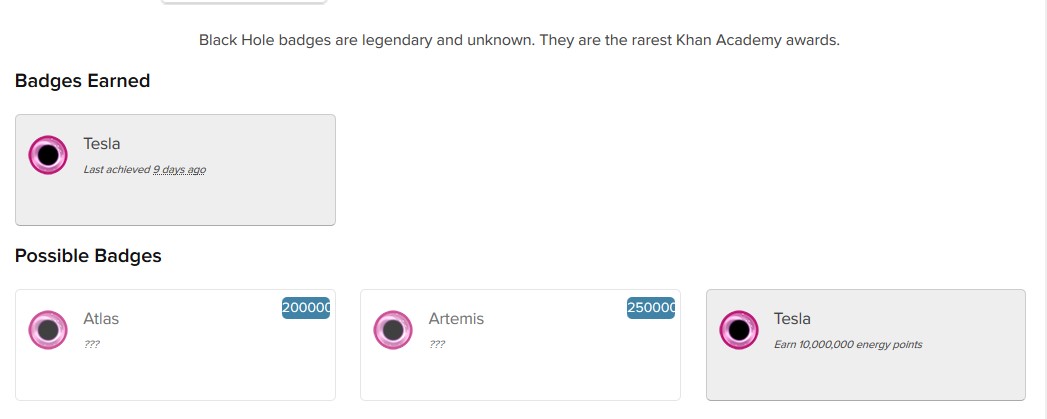The width and height of the screenshot is (1047, 419).
Task: Click the ??? text under Atlas
Action: point(91,345)
